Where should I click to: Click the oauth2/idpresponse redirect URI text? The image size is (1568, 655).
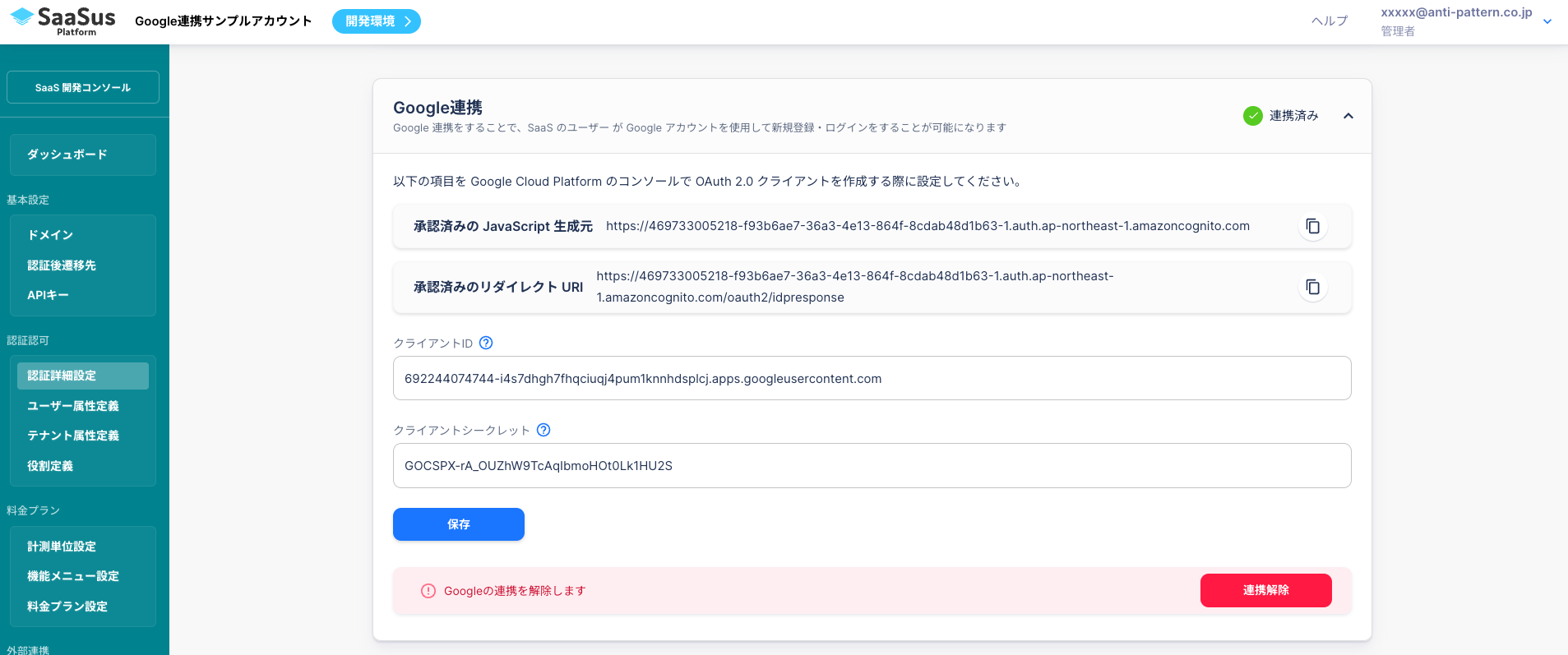pos(855,287)
